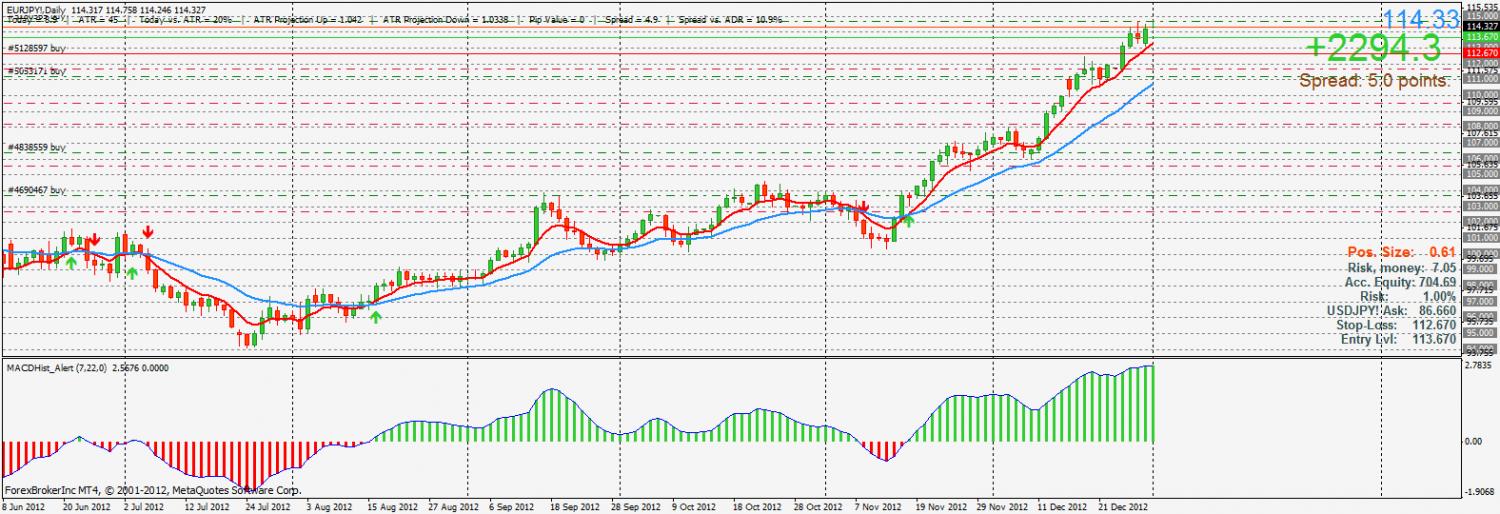
Task: Select the green up arrow near 19 Nov 2012
Action: (909, 221)
